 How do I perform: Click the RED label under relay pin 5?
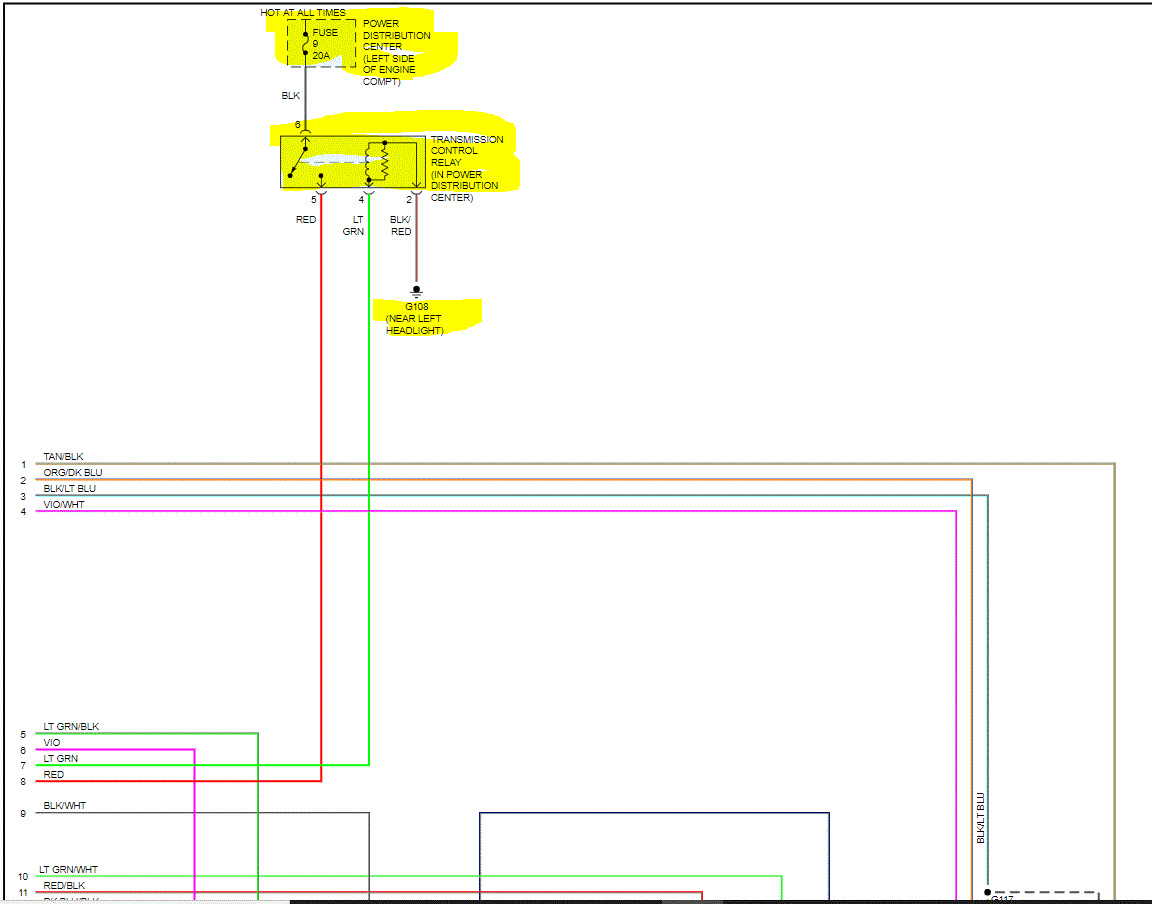tap(306, 220)
